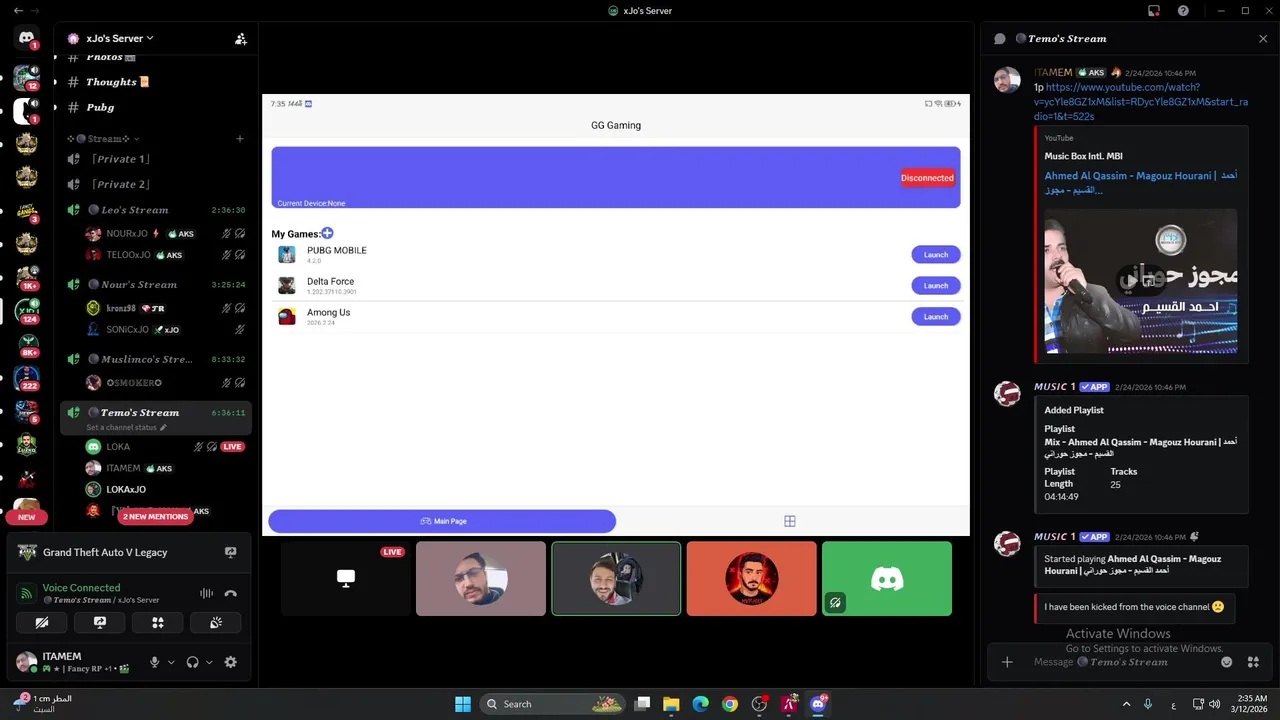The width and height of the screenshot is (1280, 720).
Task: Open Soundboard button in voice panel
Action: [x=216, y=622]
